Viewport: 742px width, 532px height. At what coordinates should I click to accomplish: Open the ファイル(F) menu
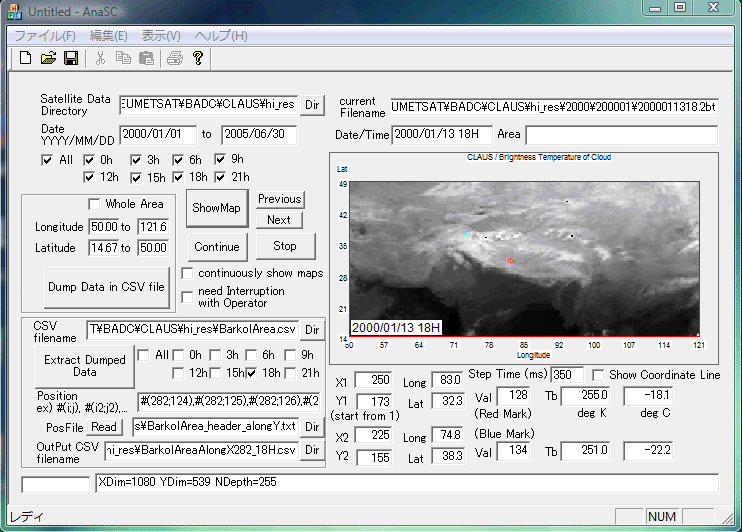coord(44,35)
